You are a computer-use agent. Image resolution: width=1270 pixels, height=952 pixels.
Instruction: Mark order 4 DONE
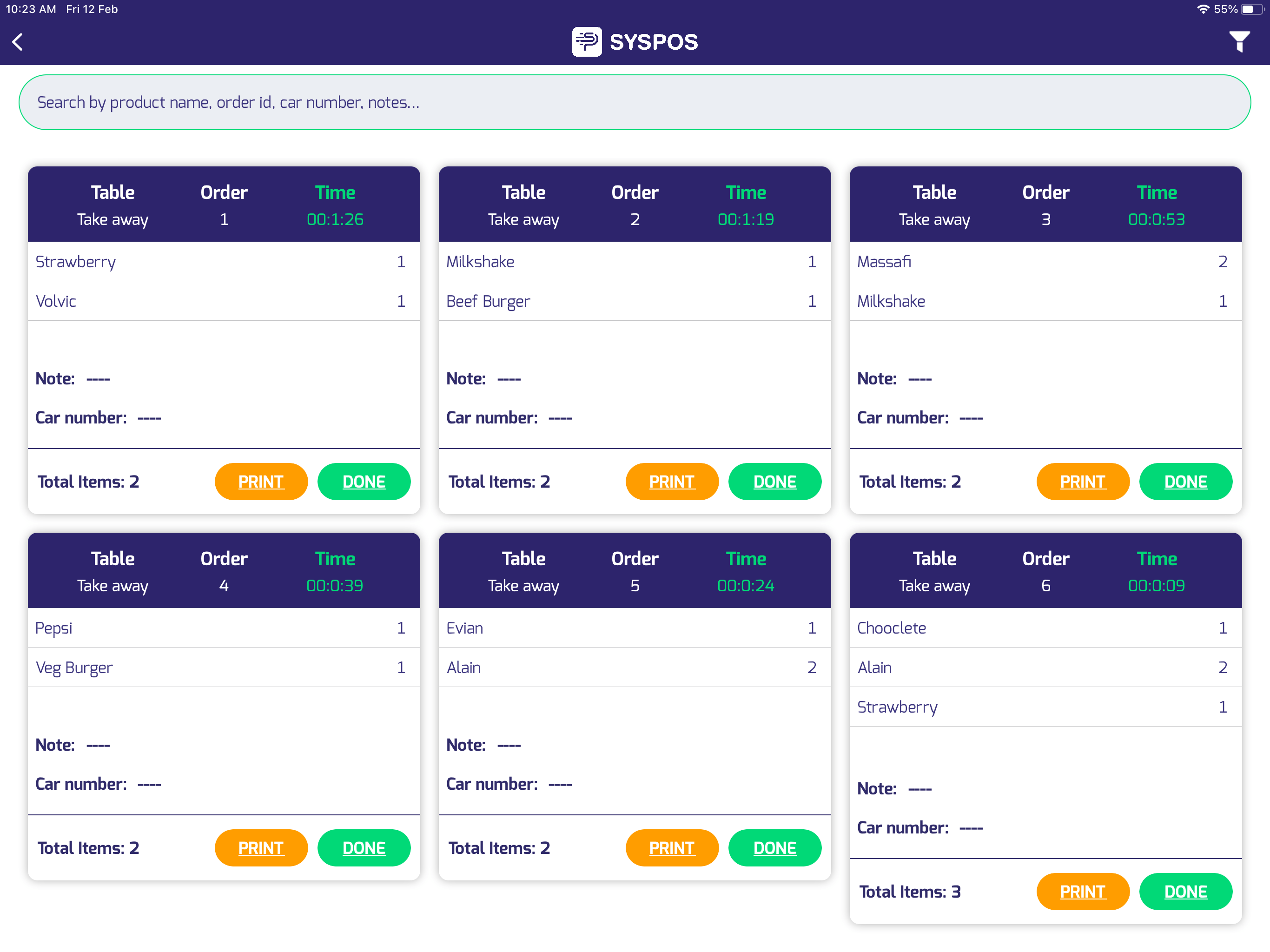[x=364, y=847]
